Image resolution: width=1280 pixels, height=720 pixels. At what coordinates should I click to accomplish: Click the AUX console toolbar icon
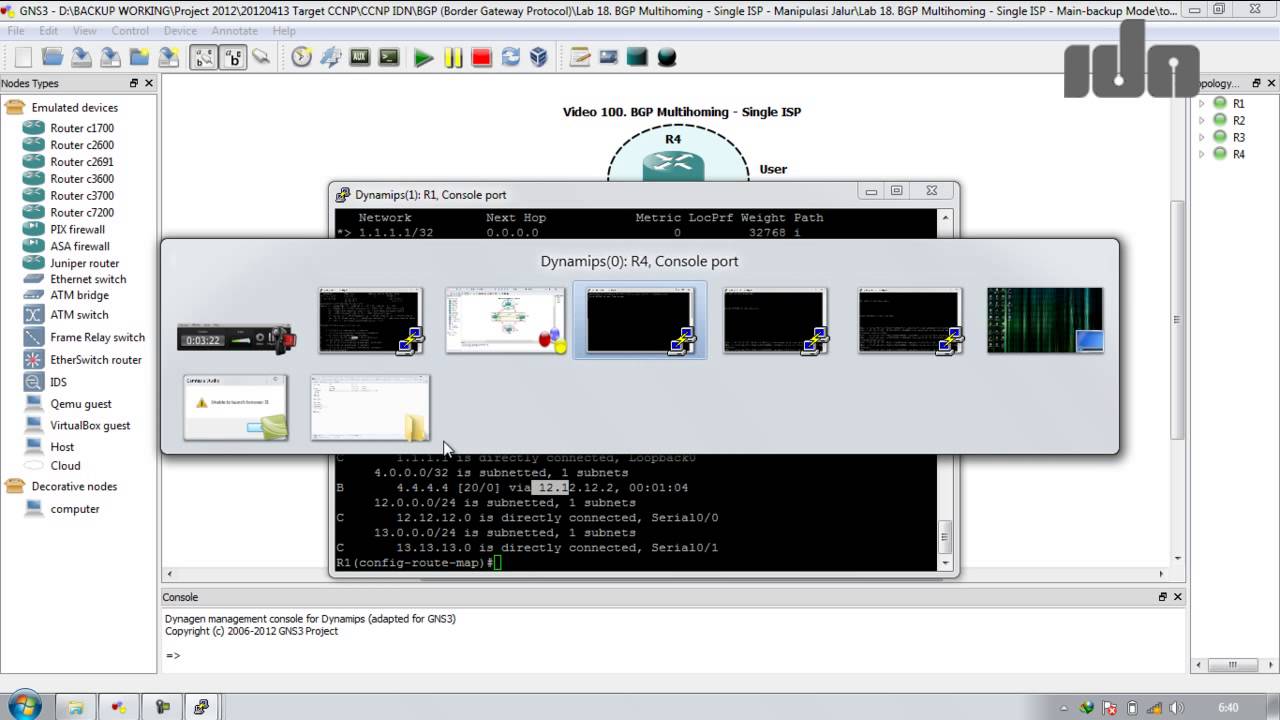(x=360, y=57)
